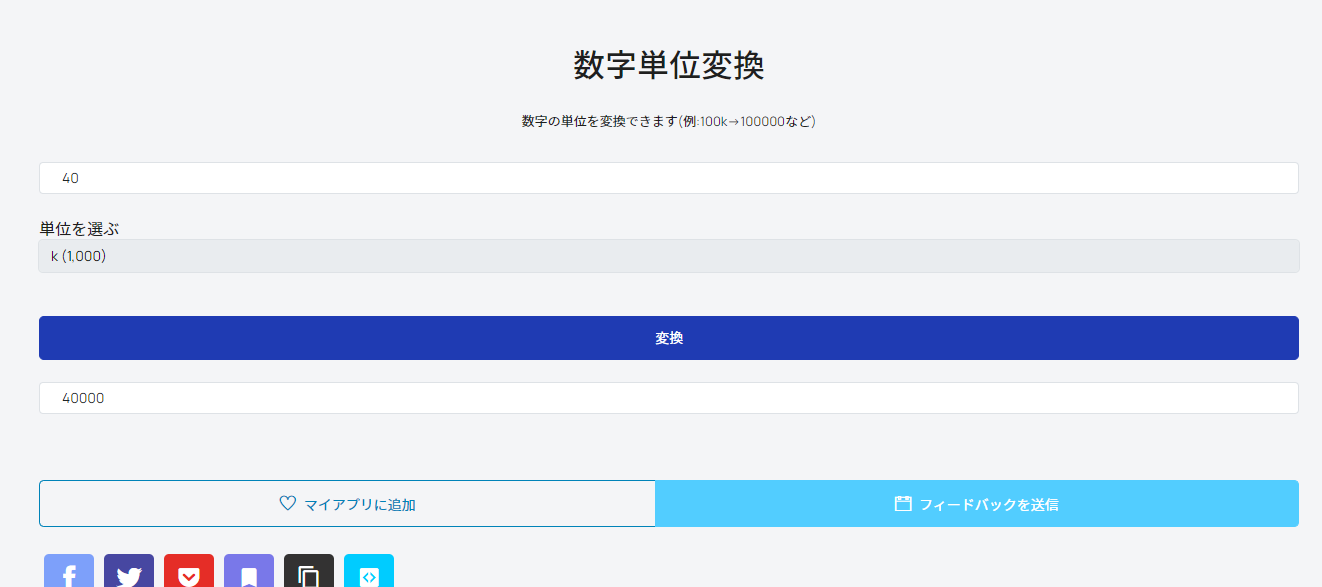1322x587 pixels.
Task: Open the embed code icon
Action: [x=369, y=571]
